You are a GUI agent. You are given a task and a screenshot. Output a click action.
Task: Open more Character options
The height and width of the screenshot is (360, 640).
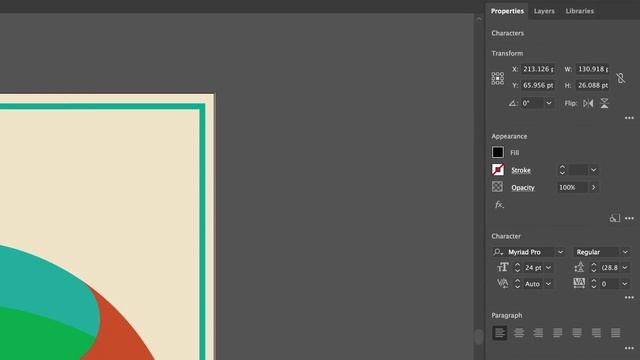pyautogui.click(x=629, y=298)
